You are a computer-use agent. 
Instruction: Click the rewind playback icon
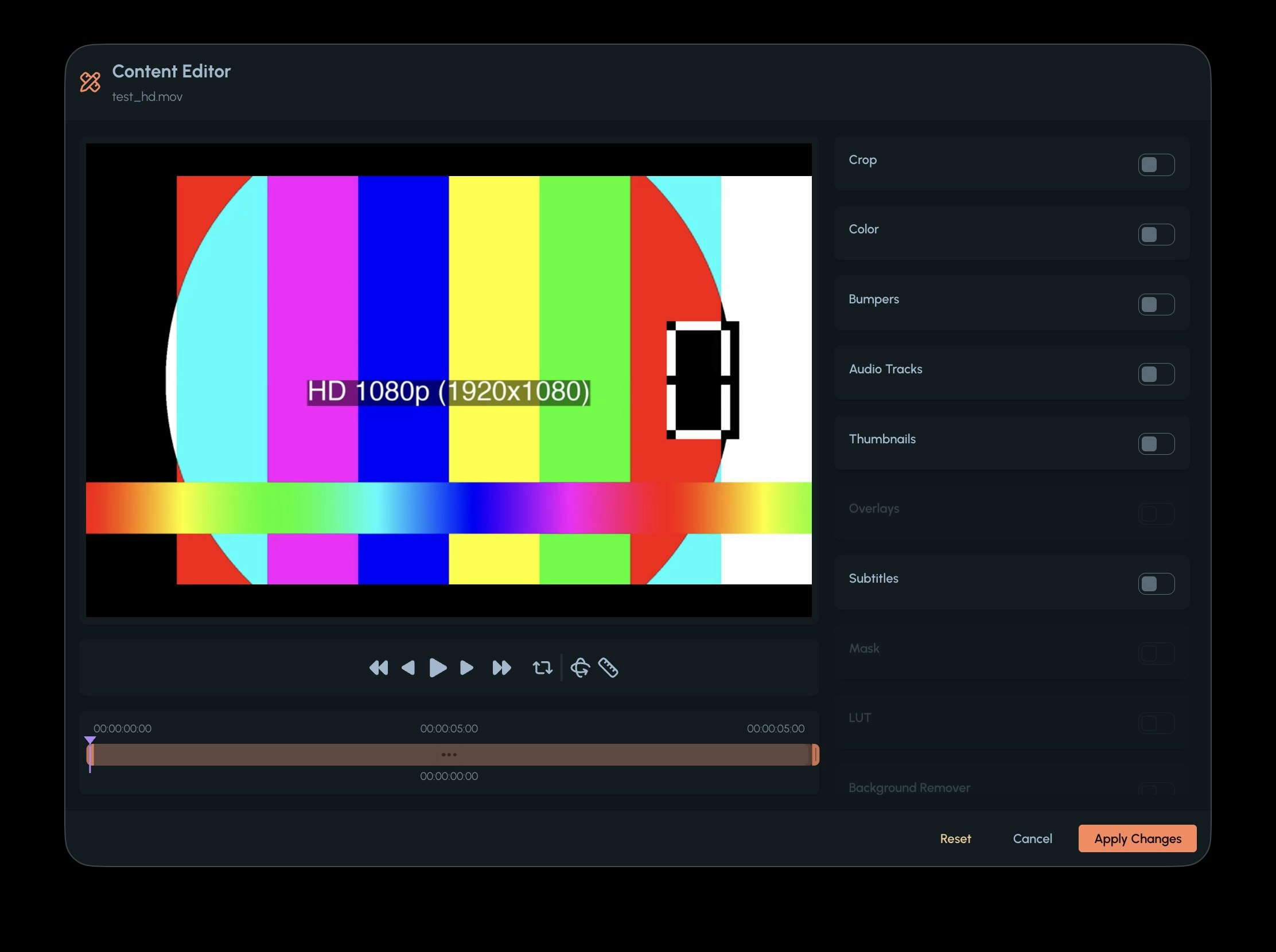378,668
